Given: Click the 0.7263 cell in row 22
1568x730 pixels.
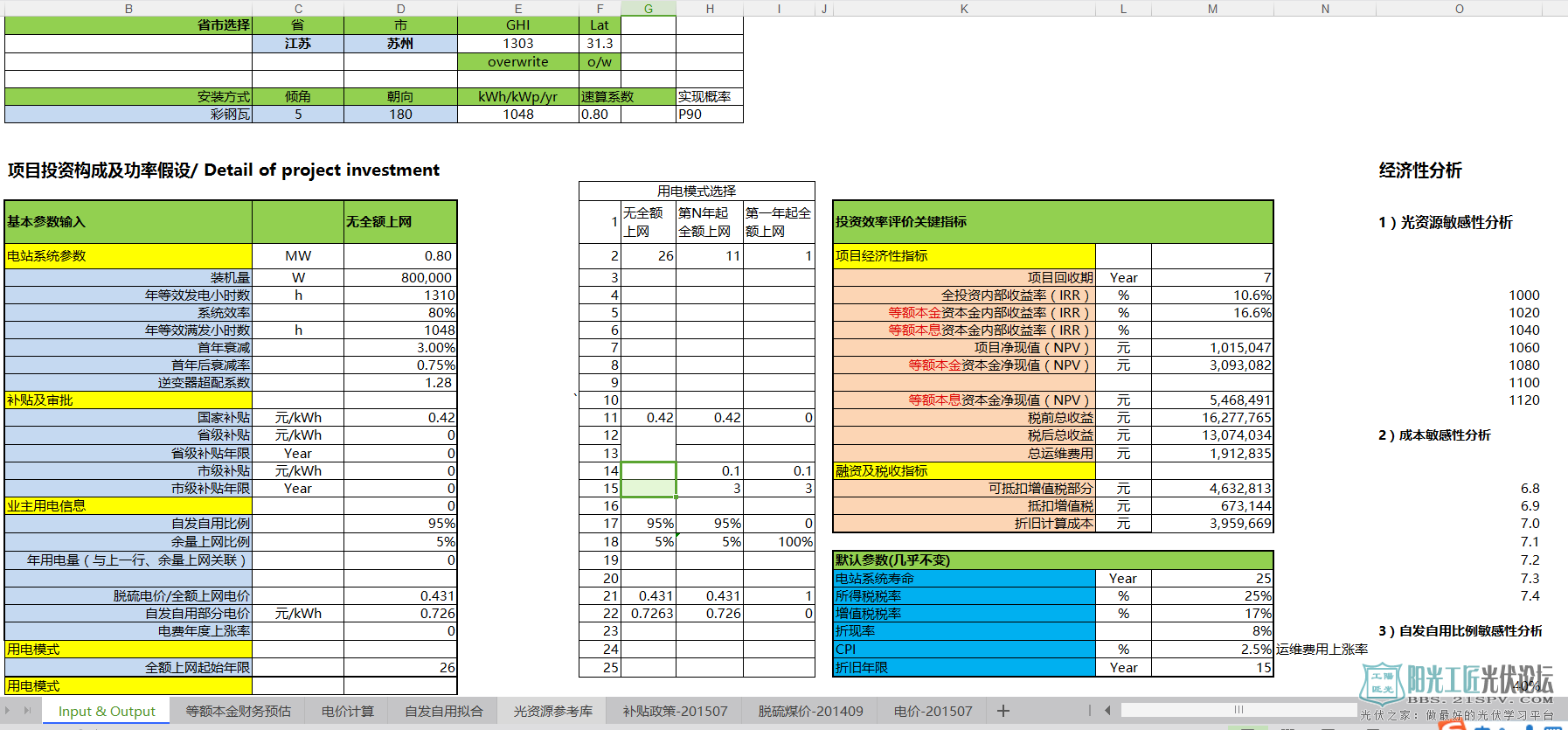Looking at the screenshot, I should [649, 614].
